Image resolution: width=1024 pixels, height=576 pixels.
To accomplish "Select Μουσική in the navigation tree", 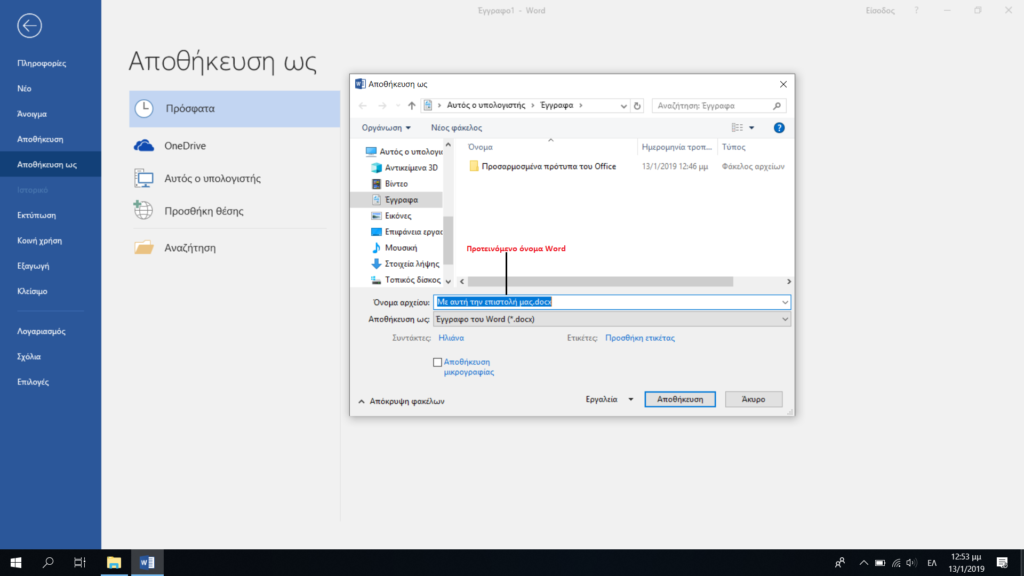I will 395,248.
